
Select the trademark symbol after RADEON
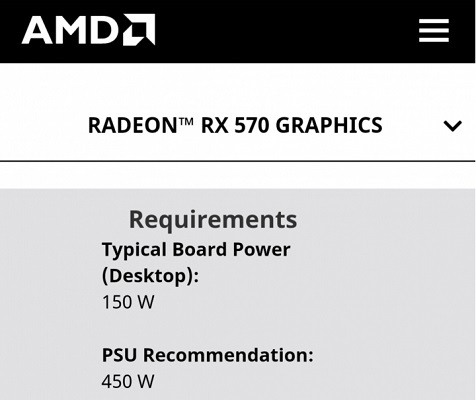pyautogui.click(x=186, y=121)
